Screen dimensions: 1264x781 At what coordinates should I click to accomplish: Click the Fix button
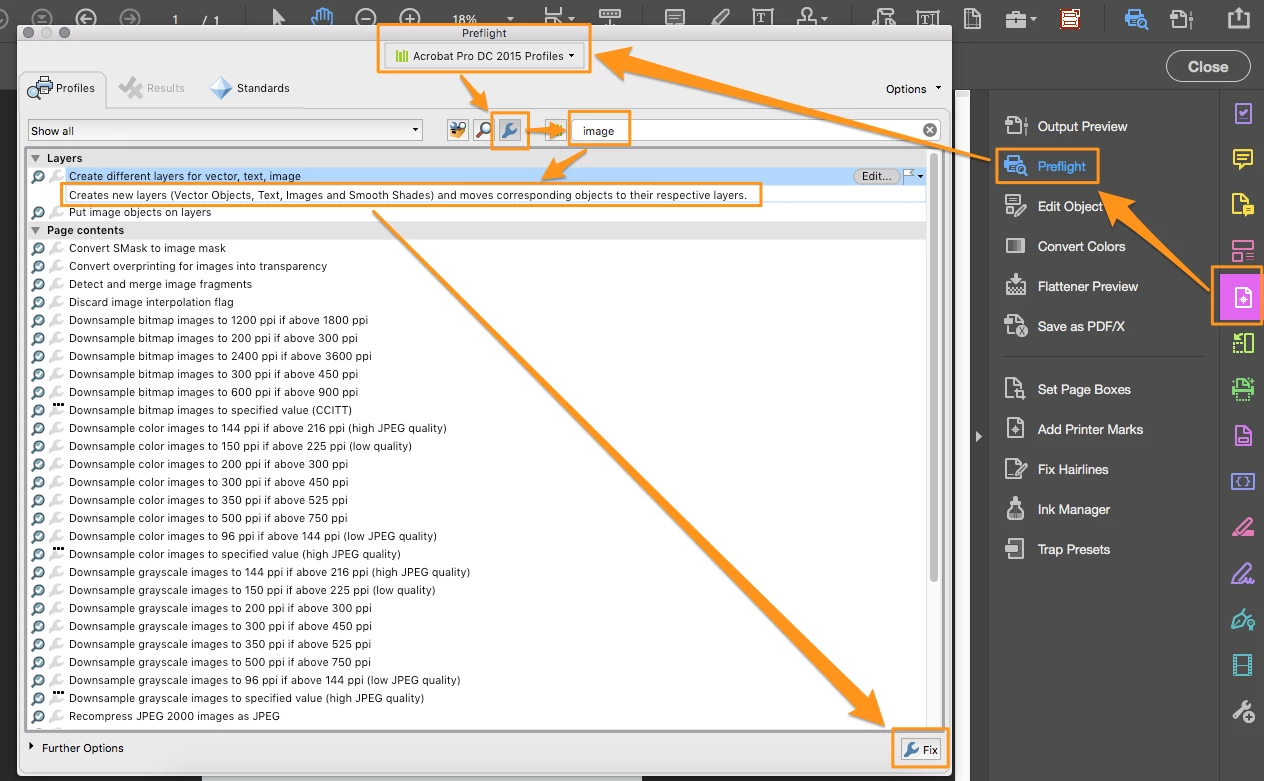coord(920,749)
